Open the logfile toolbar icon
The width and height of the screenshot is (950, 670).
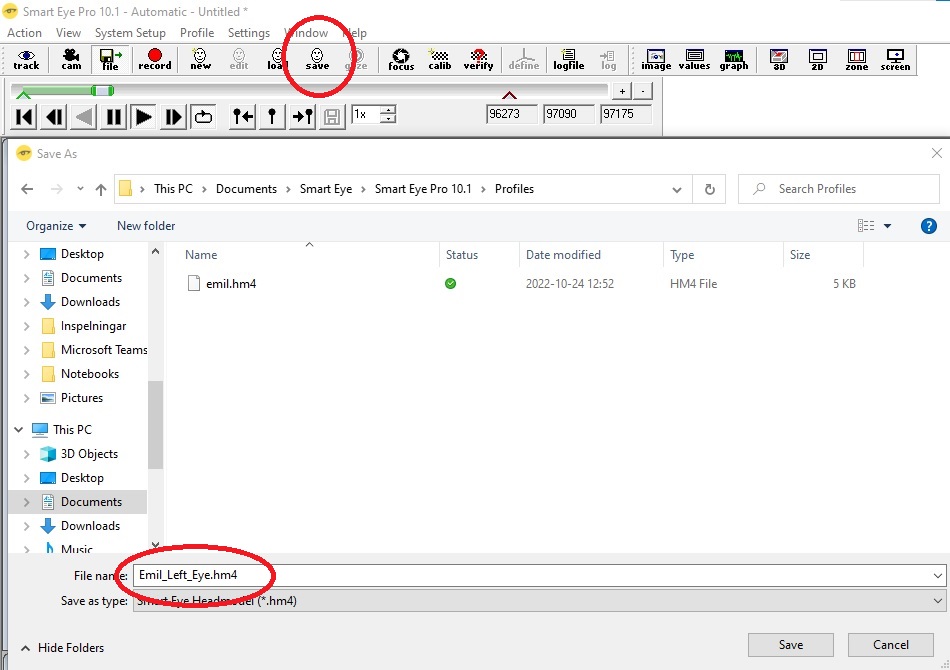pyautogui.click(x=568, y=59)
